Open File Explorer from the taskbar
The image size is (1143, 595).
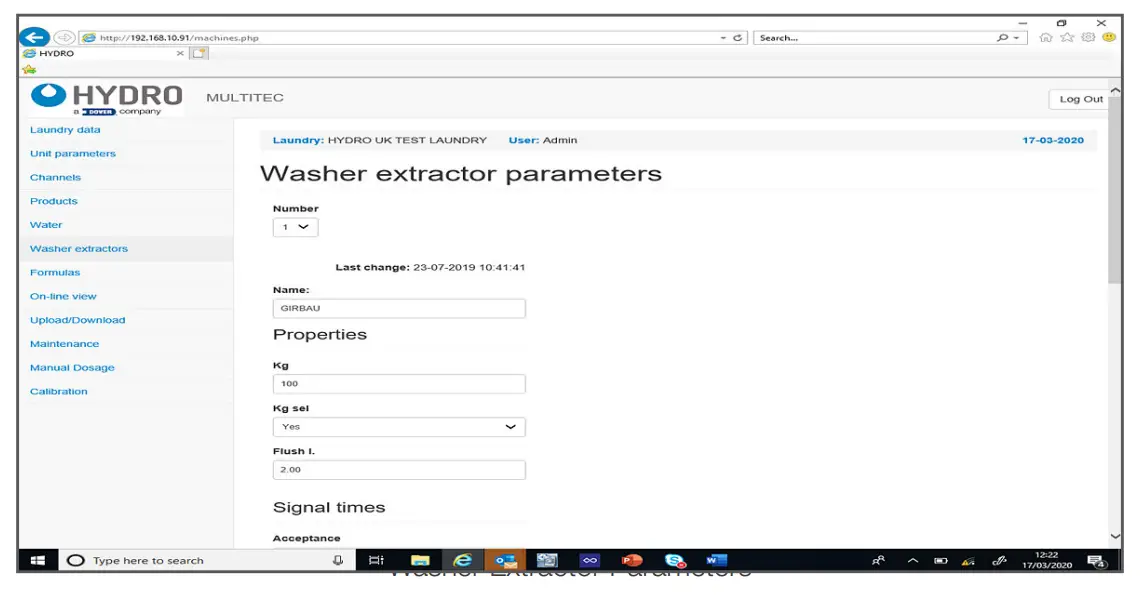(419, 560)
